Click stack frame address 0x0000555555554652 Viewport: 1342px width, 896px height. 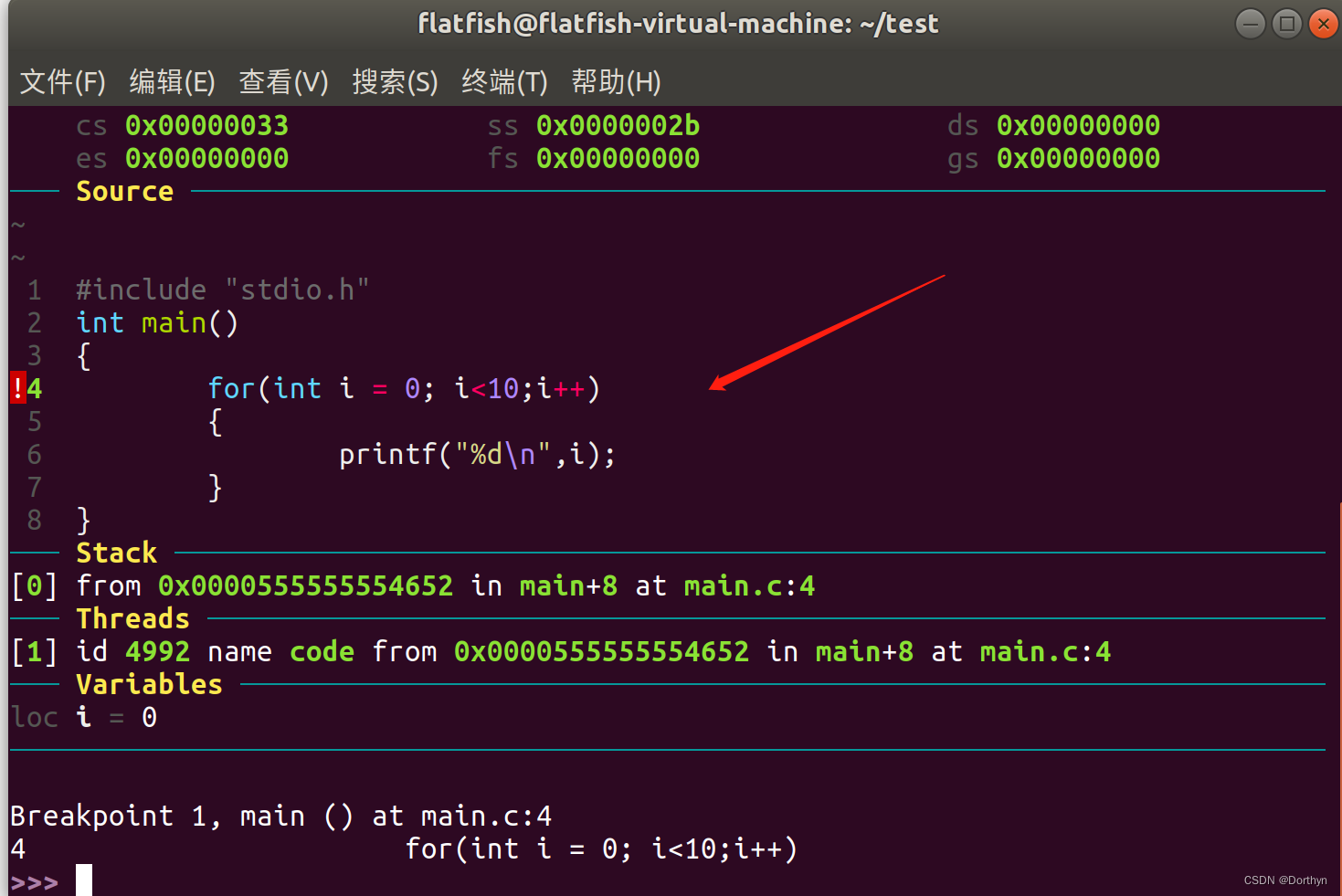point(306,585)
